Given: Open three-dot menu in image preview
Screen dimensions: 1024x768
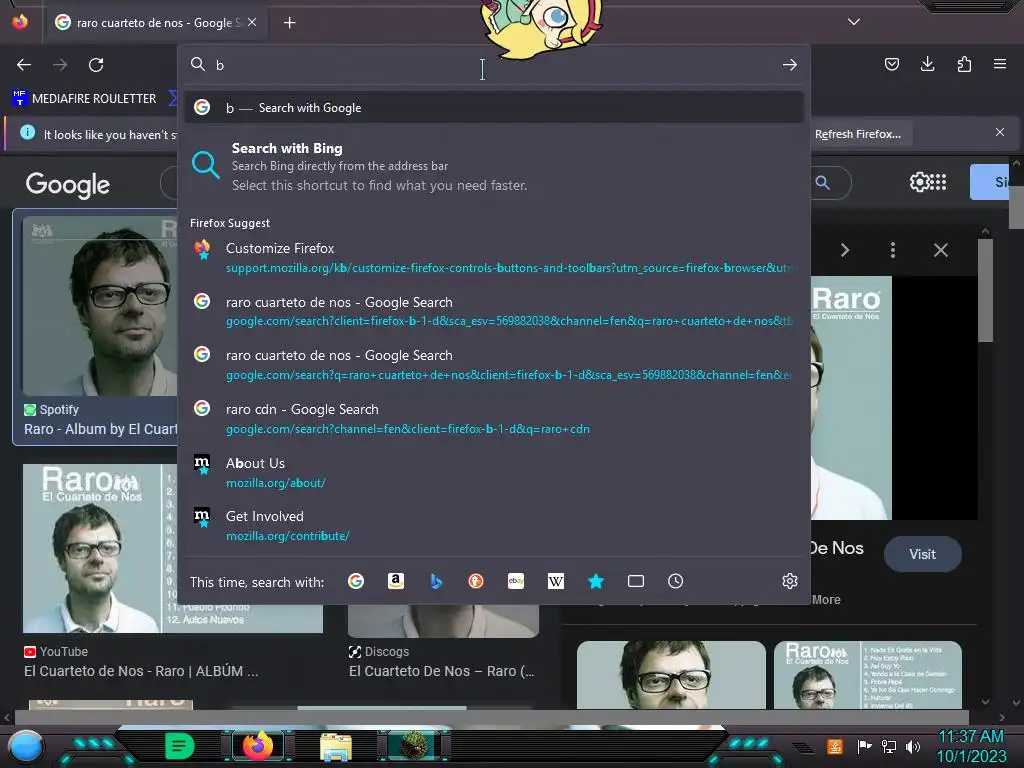Looking at the screenshot, I should (x=893, y=250).
